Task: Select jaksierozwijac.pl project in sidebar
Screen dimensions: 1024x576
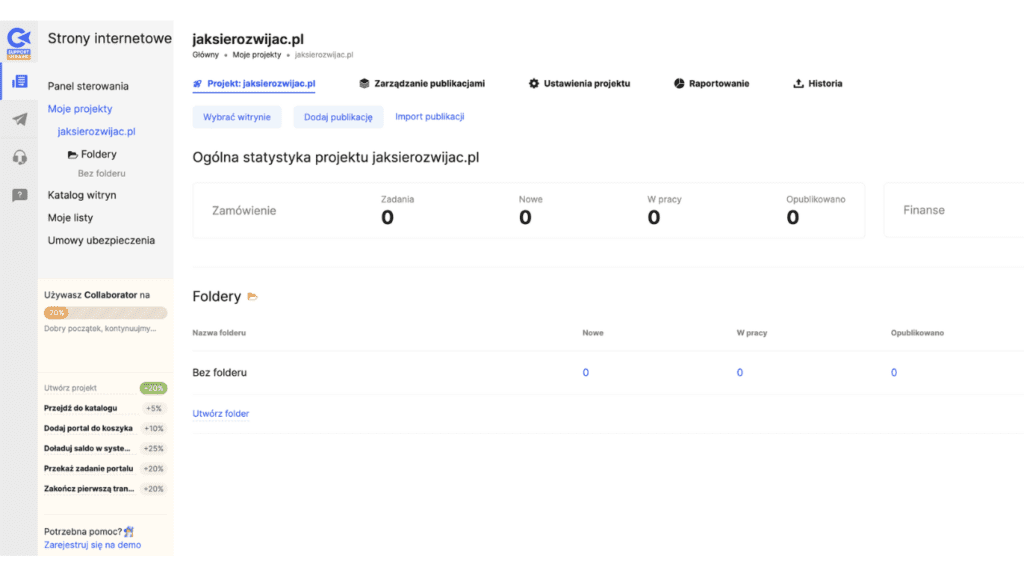Action: [x=97, y=131]
